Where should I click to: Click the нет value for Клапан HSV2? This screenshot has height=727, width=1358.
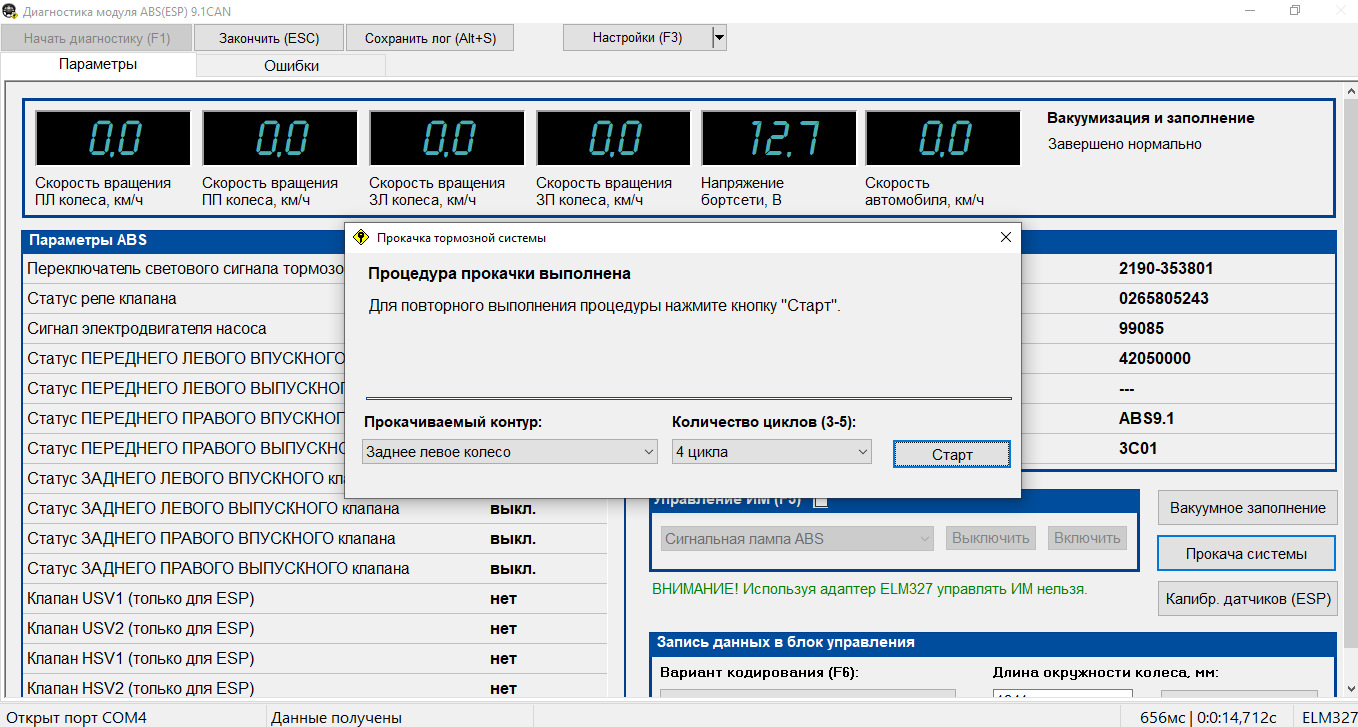503,688
